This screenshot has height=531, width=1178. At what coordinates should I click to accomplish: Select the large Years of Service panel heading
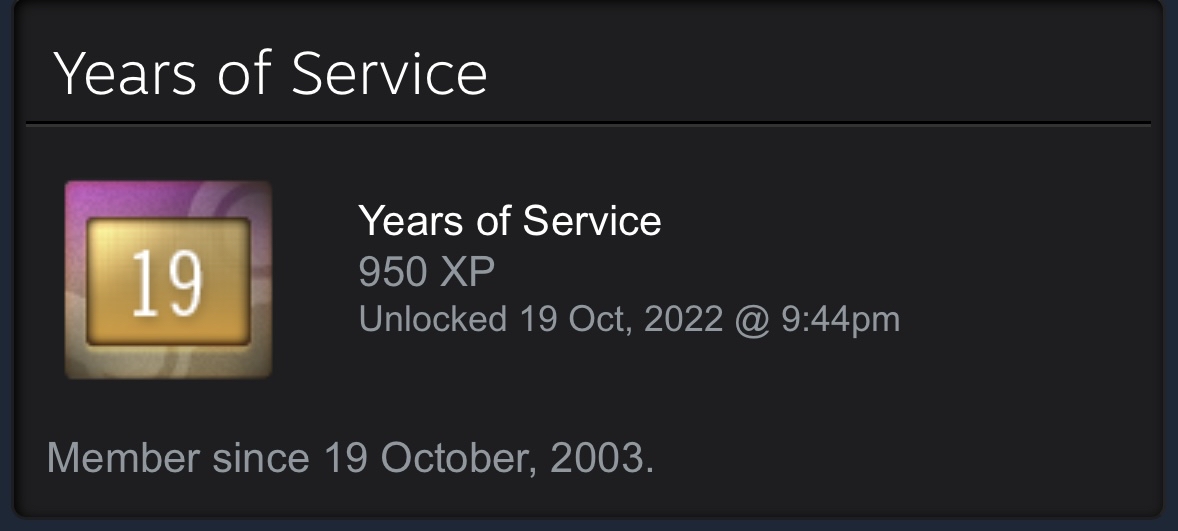coord(270,74)
